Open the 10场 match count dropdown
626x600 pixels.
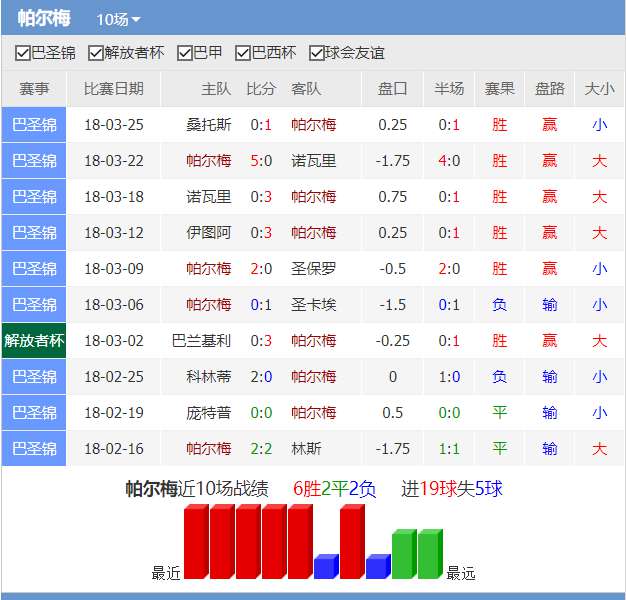(x=119, y=19)
